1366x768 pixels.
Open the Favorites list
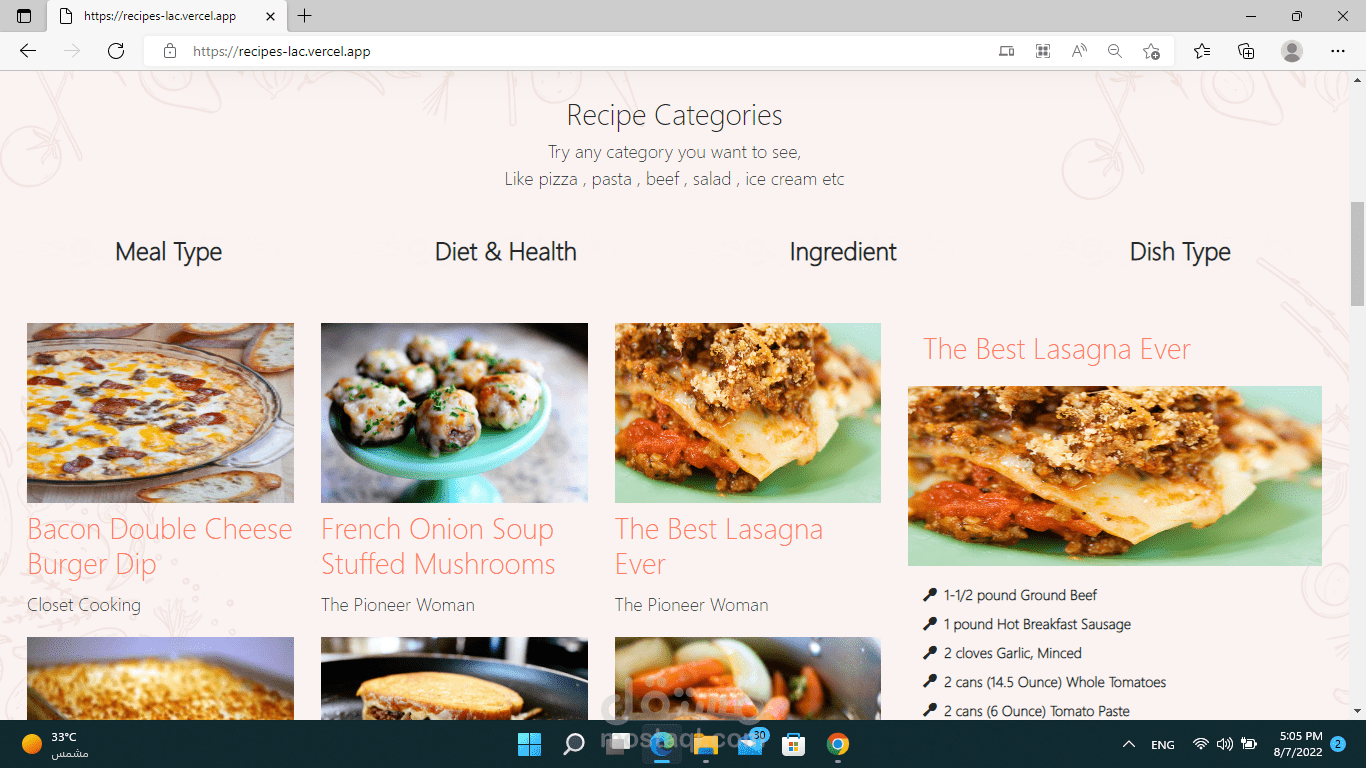1202,51
